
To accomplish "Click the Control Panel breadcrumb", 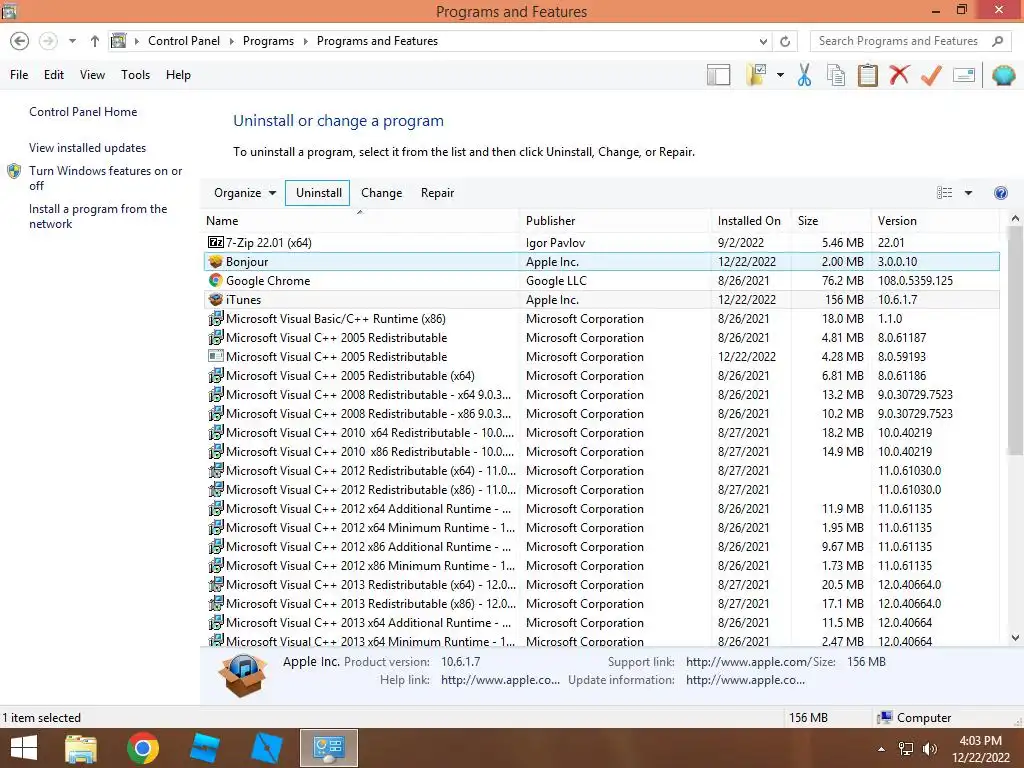I will [184, 41].
